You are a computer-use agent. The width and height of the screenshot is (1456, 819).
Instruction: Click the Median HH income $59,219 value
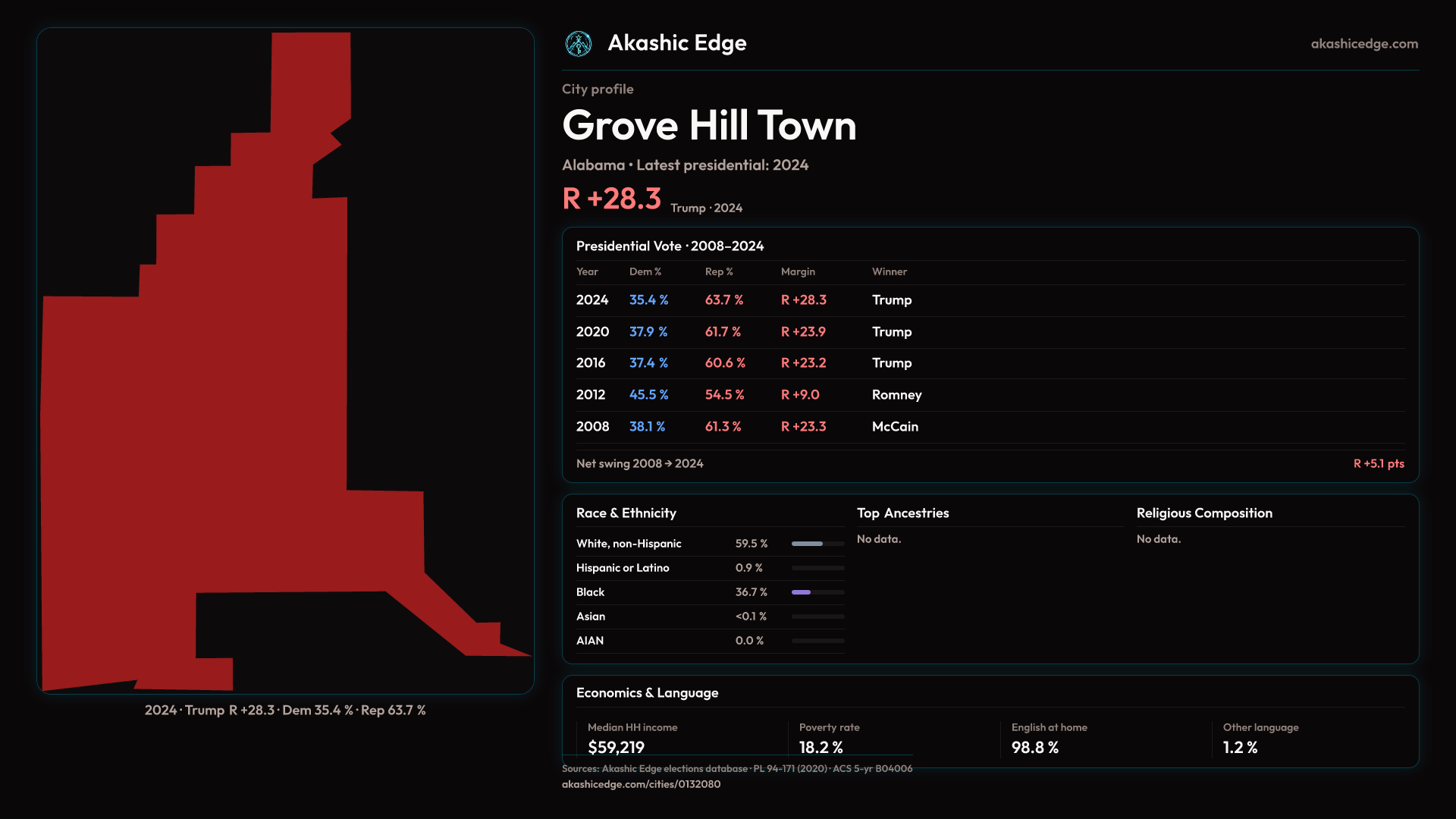616,747
